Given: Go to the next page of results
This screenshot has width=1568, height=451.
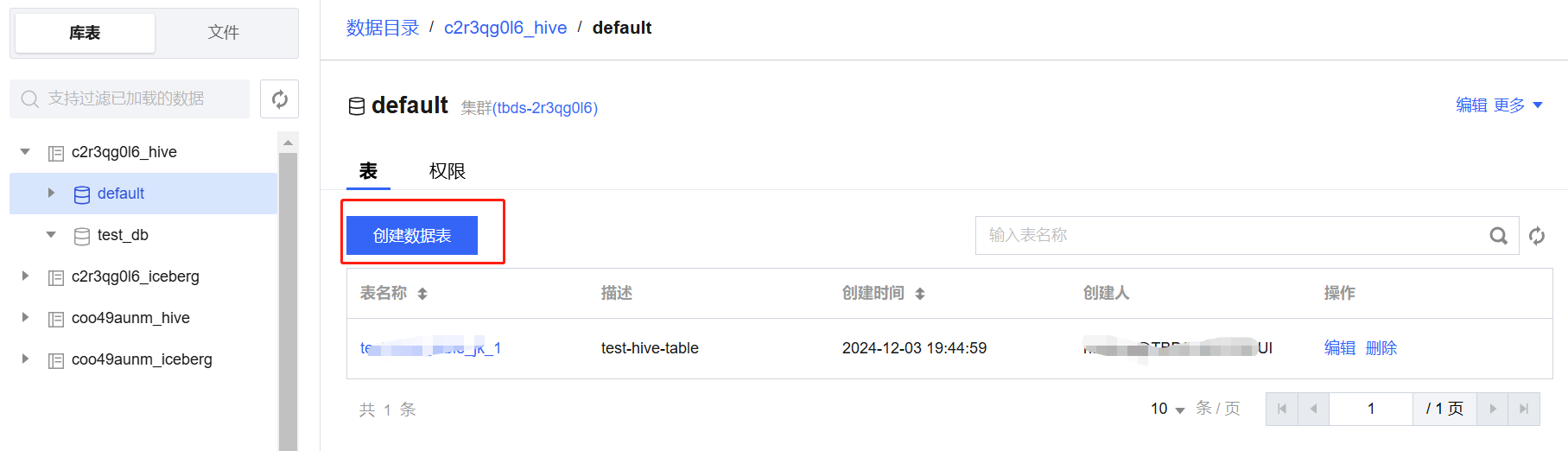Looking at the screenshot, I should [1493, 409].
